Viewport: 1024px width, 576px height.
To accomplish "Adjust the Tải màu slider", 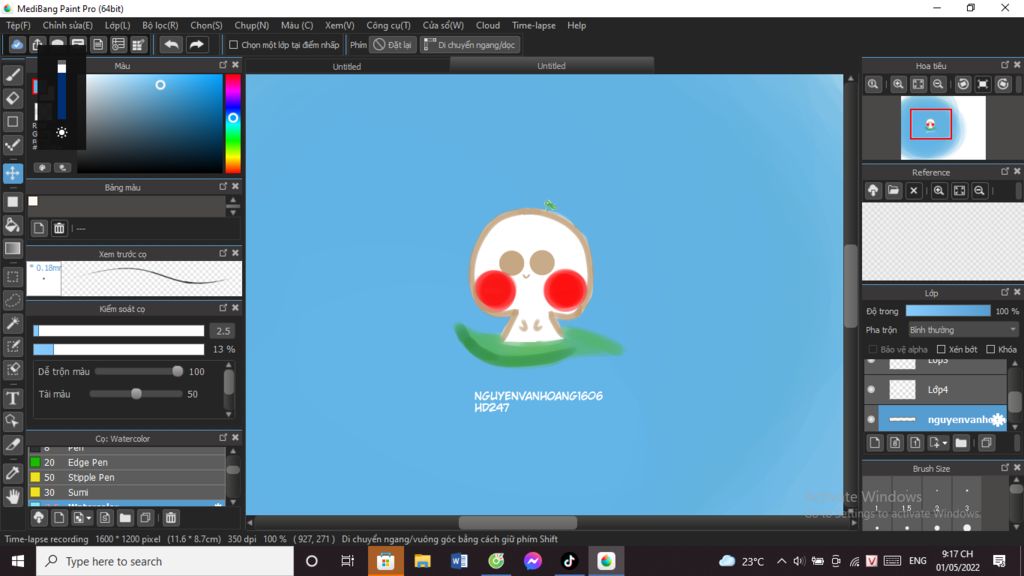I will (136, 394).
